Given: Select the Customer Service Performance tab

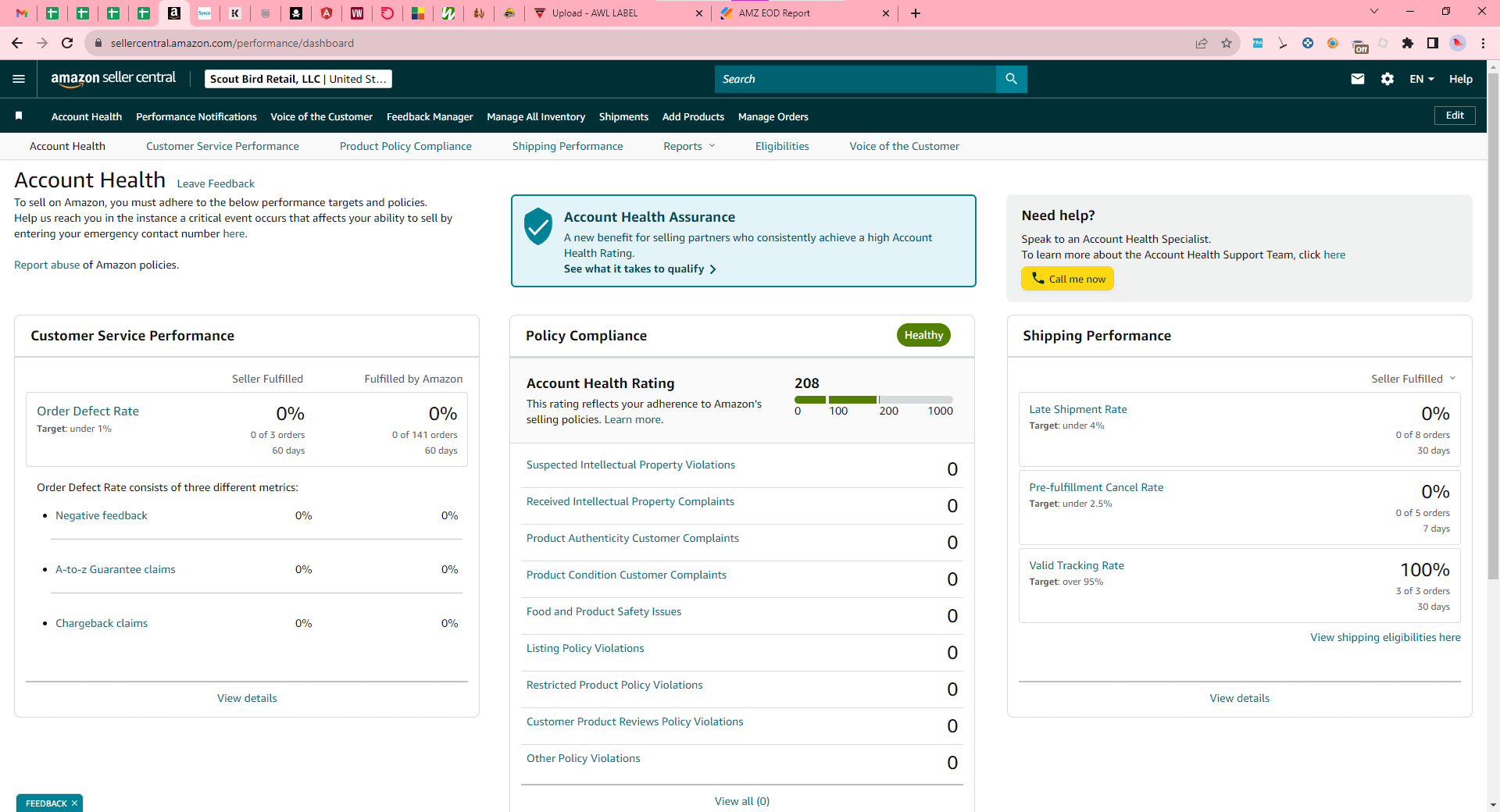Looking at the screenshot, I should pos(223,146).
